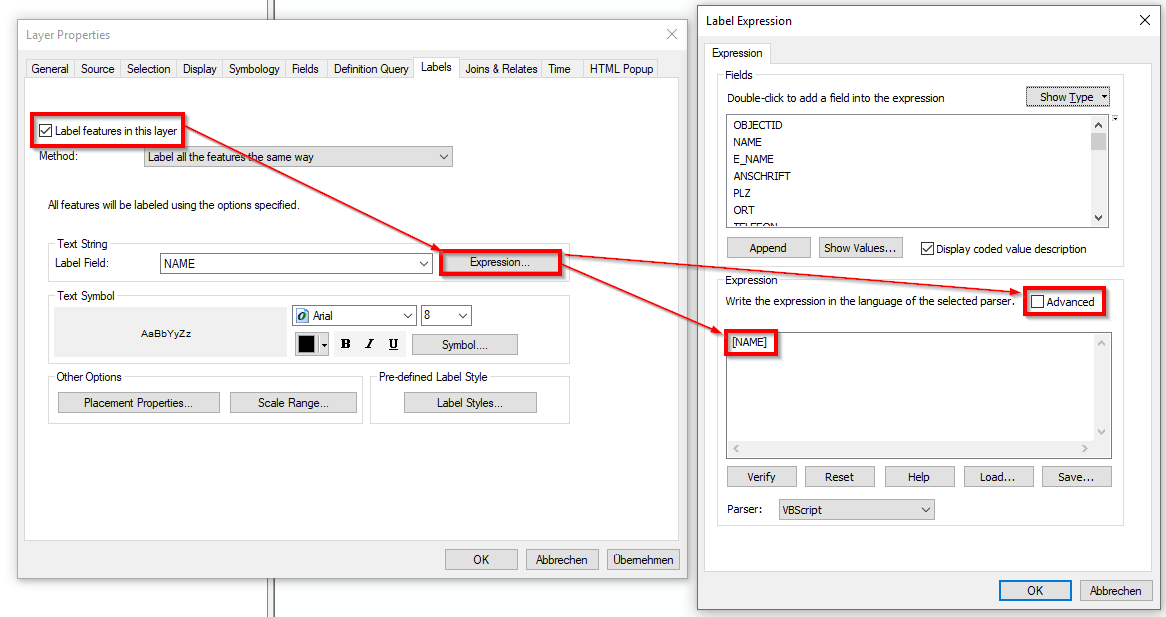Screen dimensions: 1166x617
Task: Verify the label expression
Action: [761, 476]
